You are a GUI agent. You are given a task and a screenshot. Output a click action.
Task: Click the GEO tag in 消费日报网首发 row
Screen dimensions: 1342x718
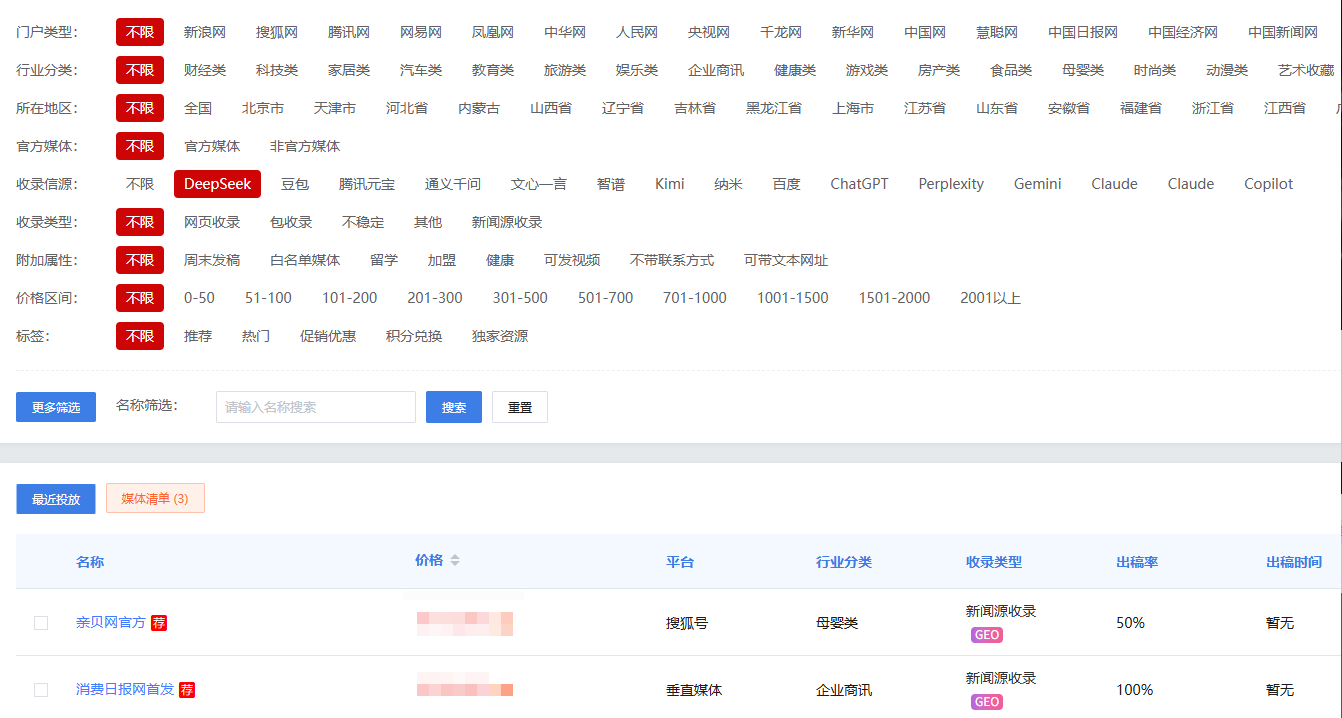(986, 702)
